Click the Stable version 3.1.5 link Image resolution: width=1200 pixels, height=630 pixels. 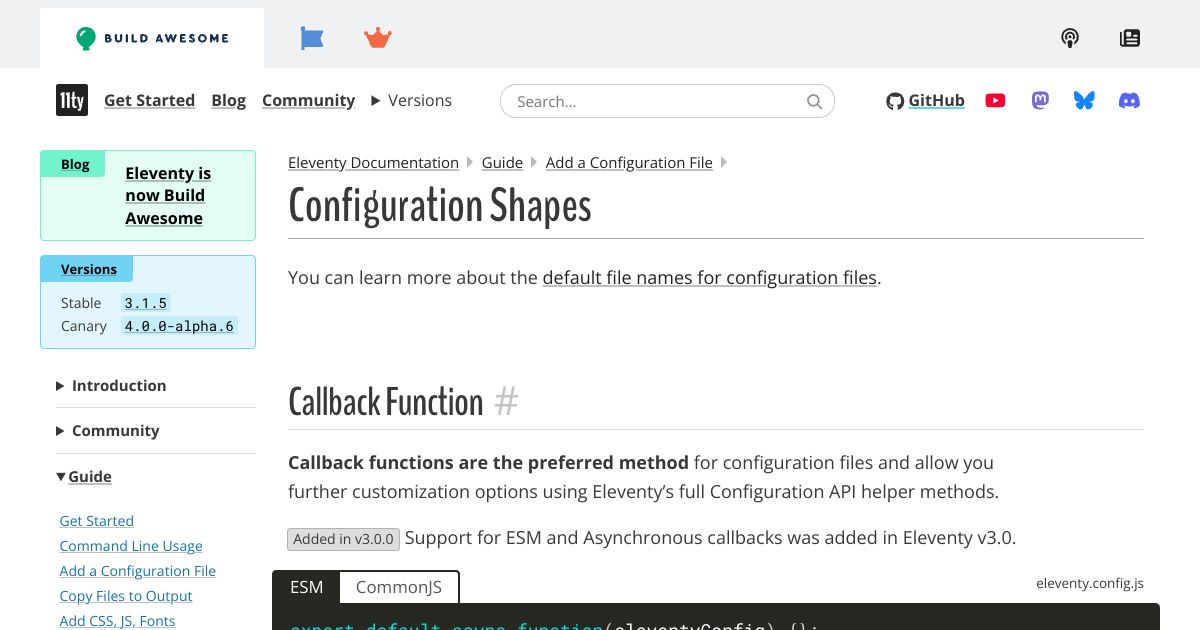point(145,303)
